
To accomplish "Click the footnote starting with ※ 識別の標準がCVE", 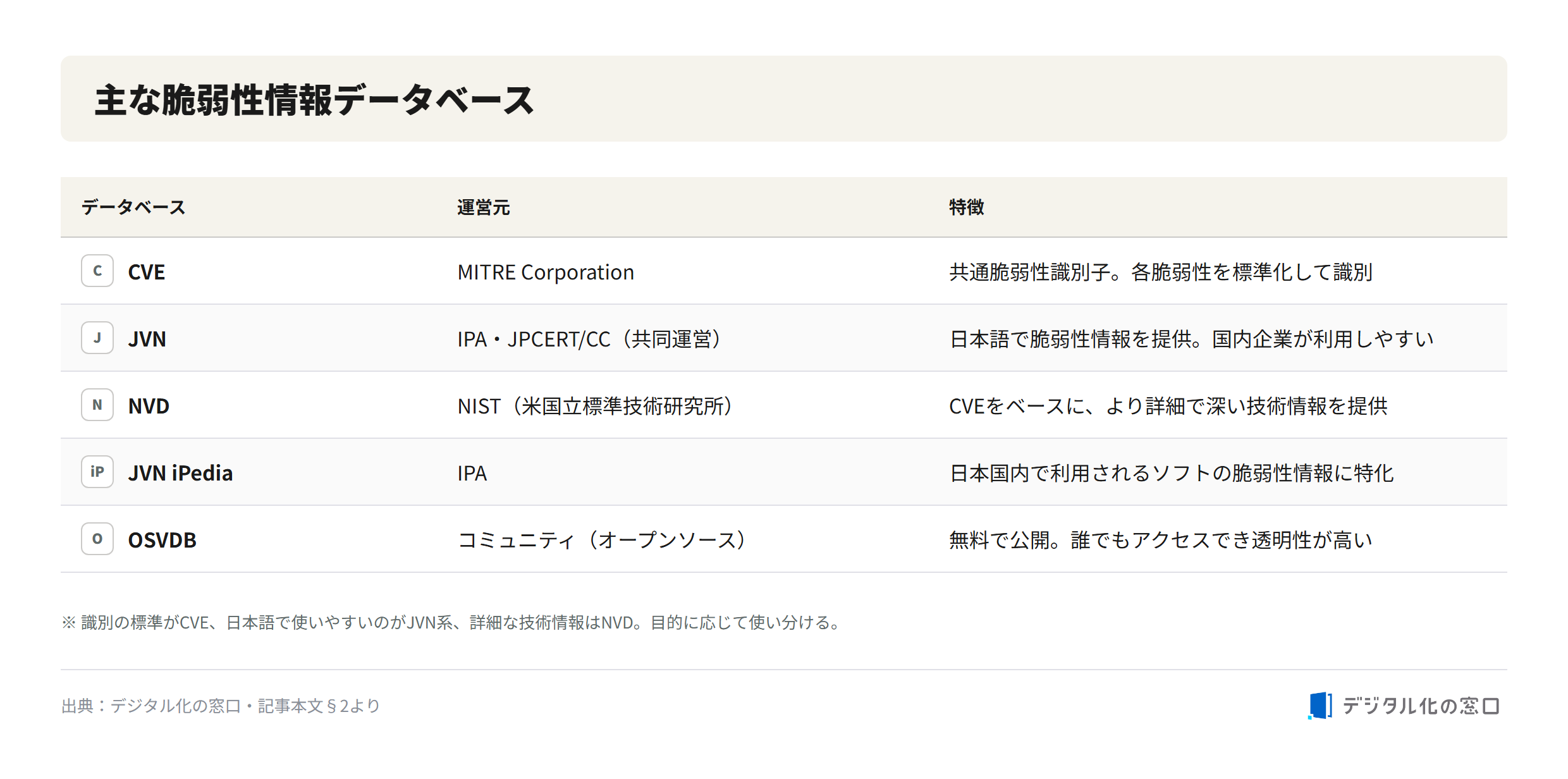I will 451,622.
